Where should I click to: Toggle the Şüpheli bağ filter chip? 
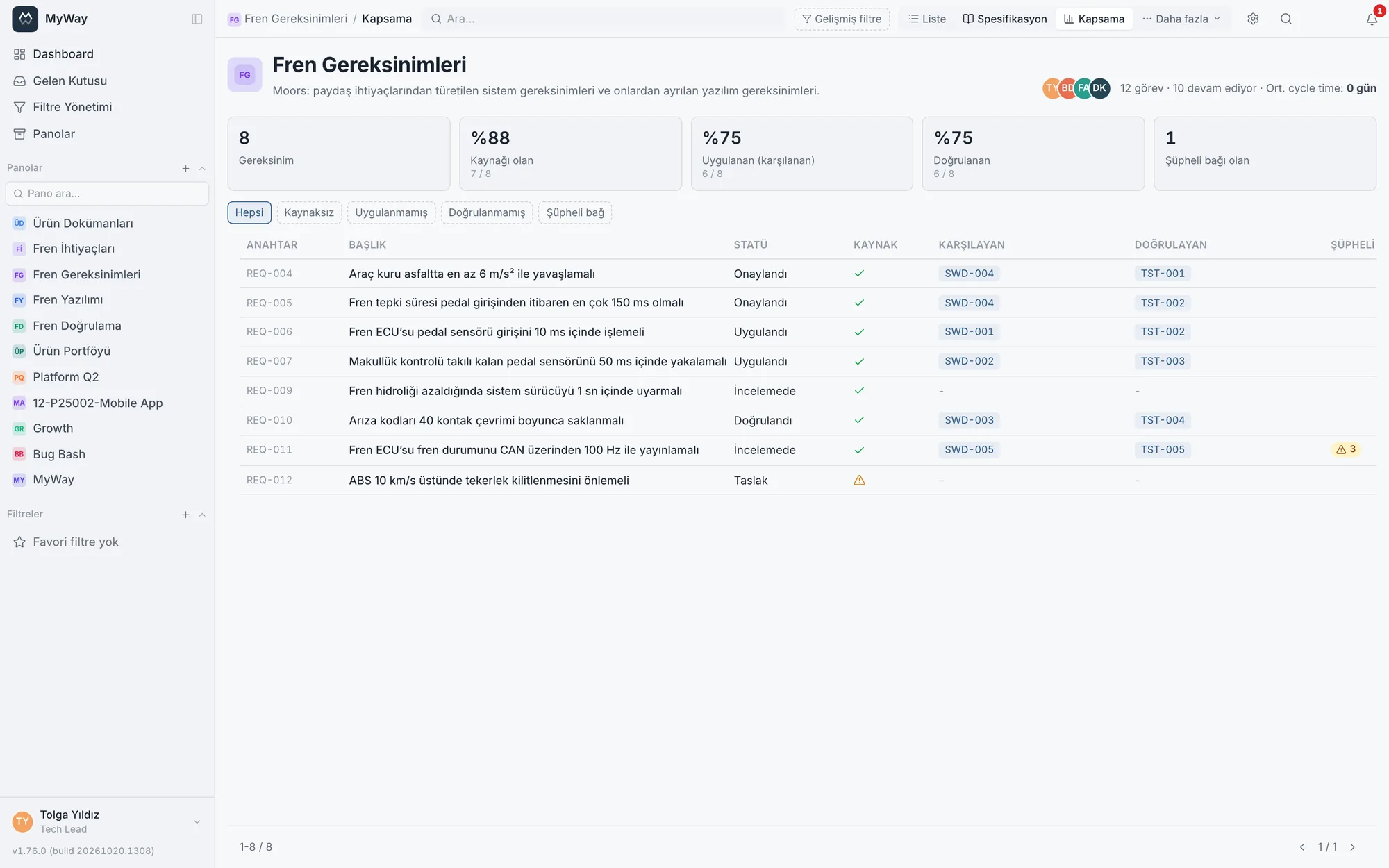coord(575,212)
